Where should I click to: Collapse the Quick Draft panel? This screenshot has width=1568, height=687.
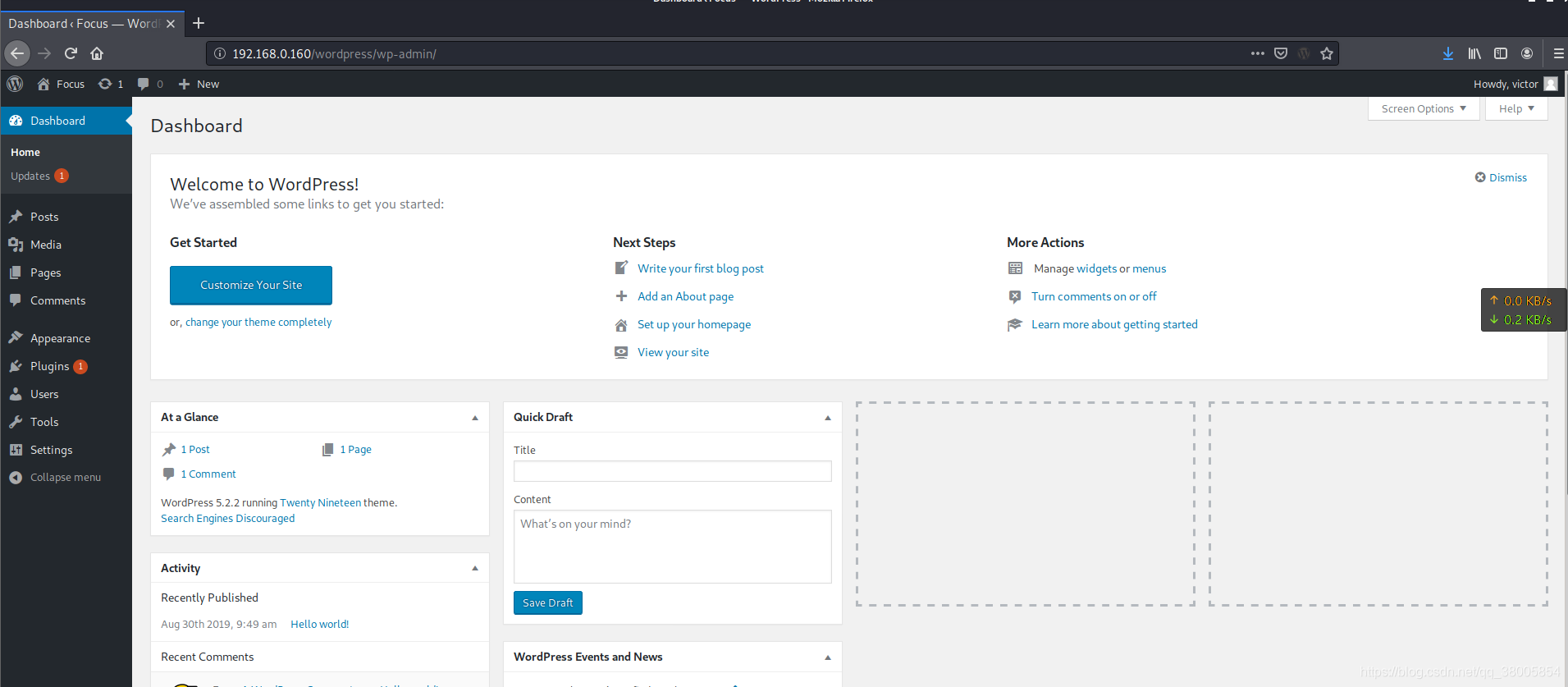tap(828, 418)
